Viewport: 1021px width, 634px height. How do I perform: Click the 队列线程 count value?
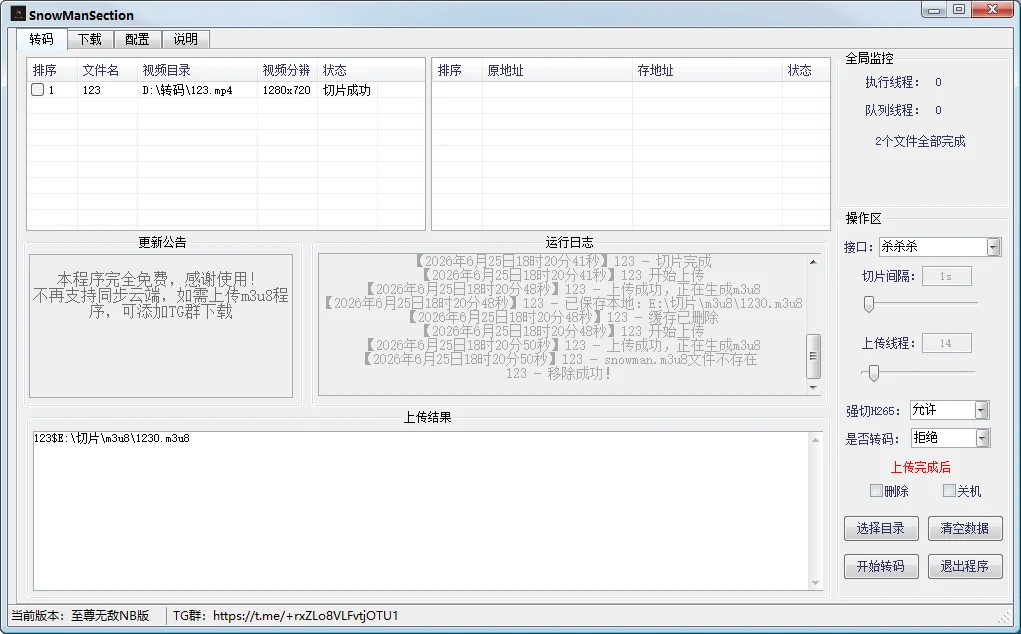click(x=938, y=110)
